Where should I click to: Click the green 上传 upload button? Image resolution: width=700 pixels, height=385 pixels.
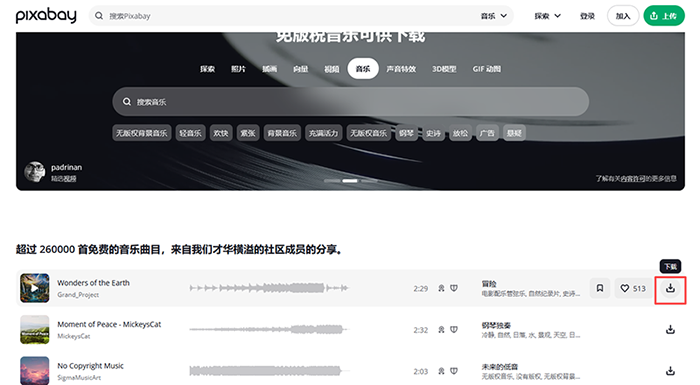coord(664,16)
